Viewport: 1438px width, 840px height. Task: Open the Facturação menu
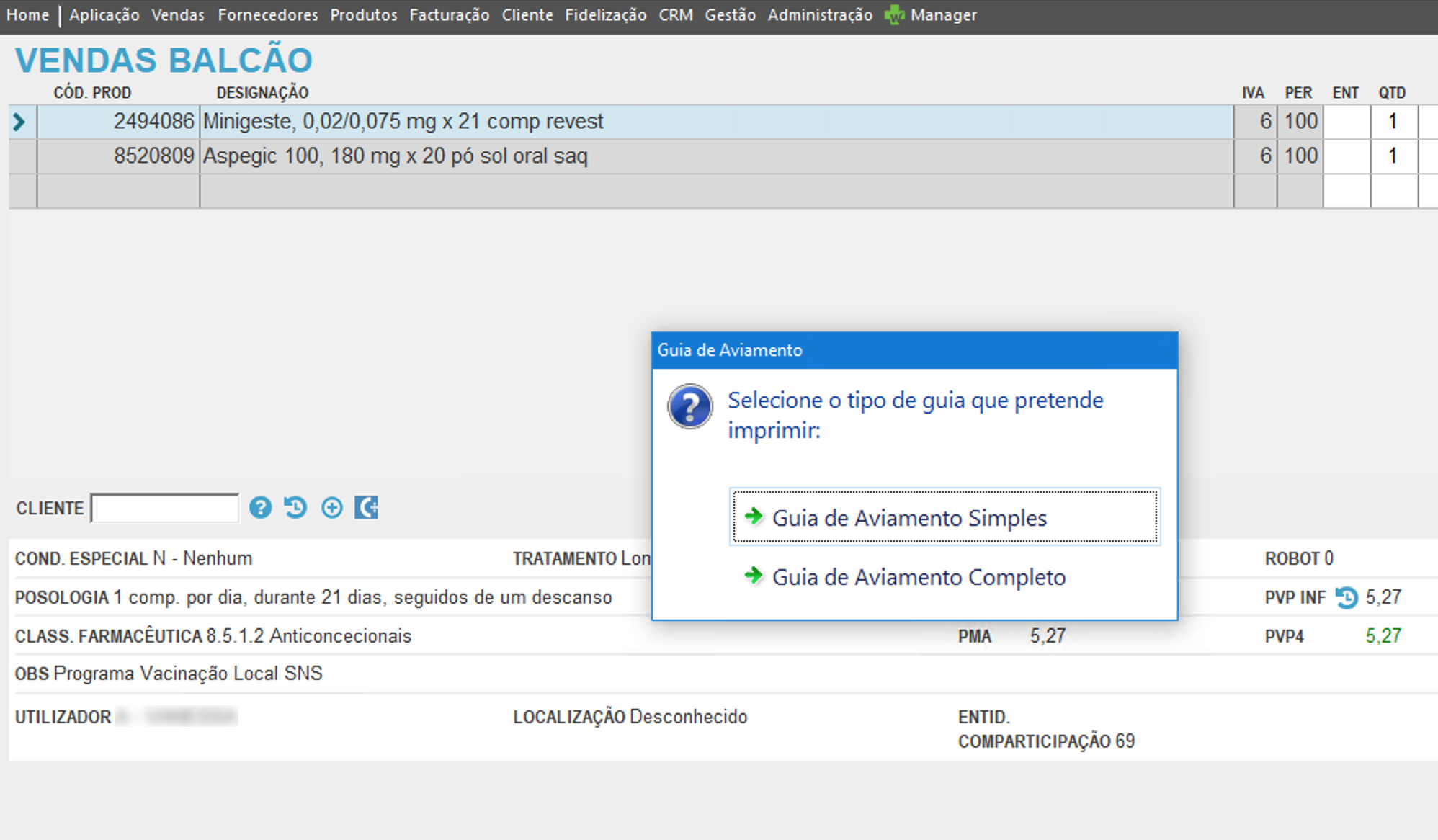[x=449, y=15]
